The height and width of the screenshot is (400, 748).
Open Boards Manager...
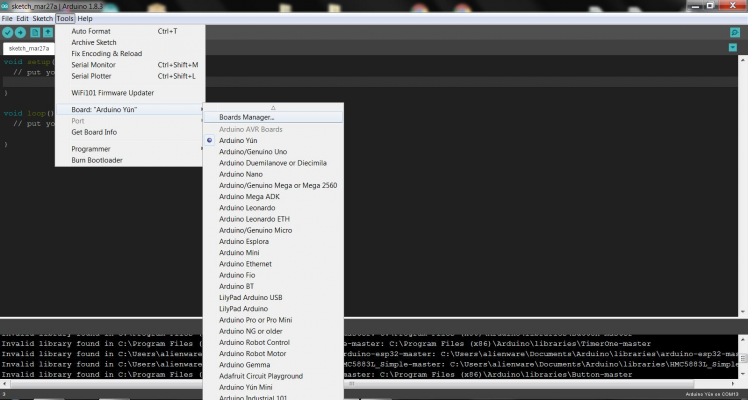click(246, 117)
